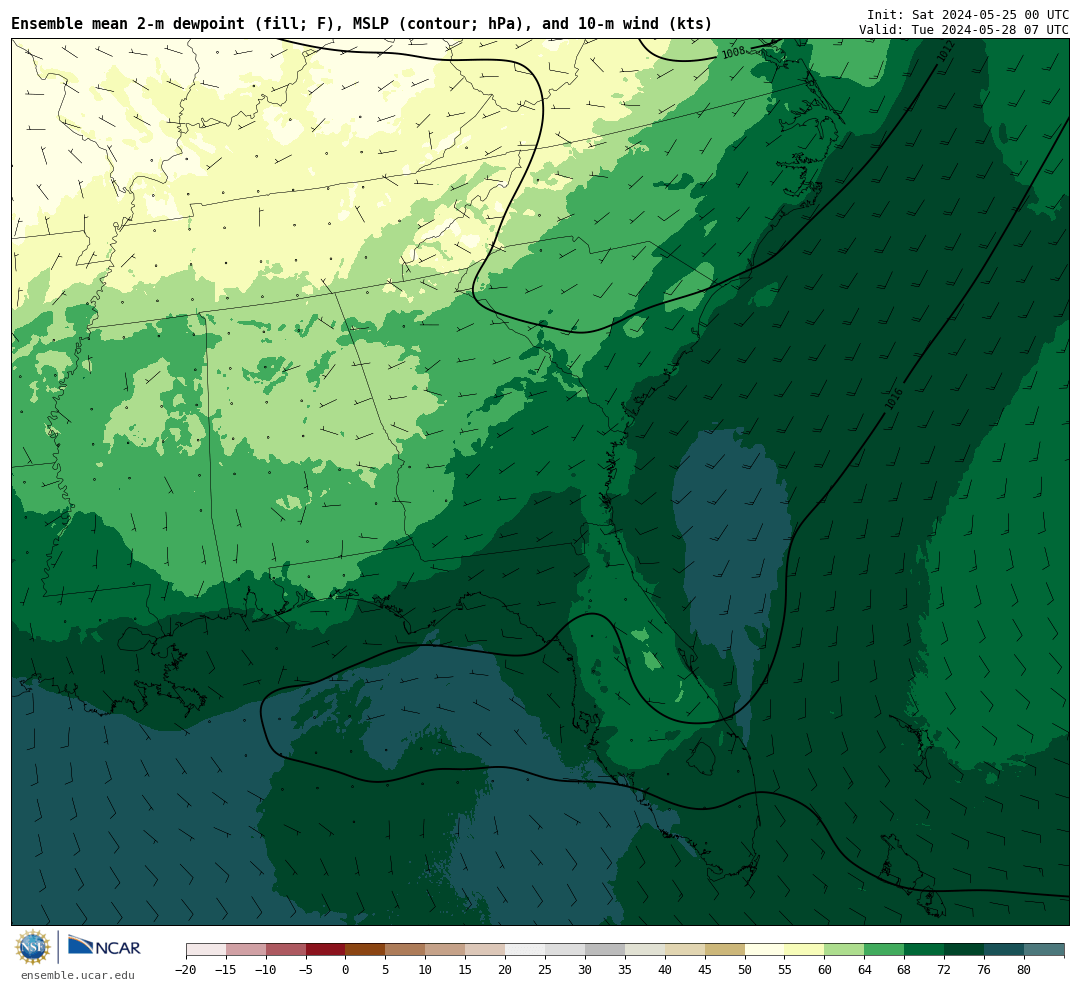Select the 20 to 25 colorbar swatch

click(x=526, y=950)
